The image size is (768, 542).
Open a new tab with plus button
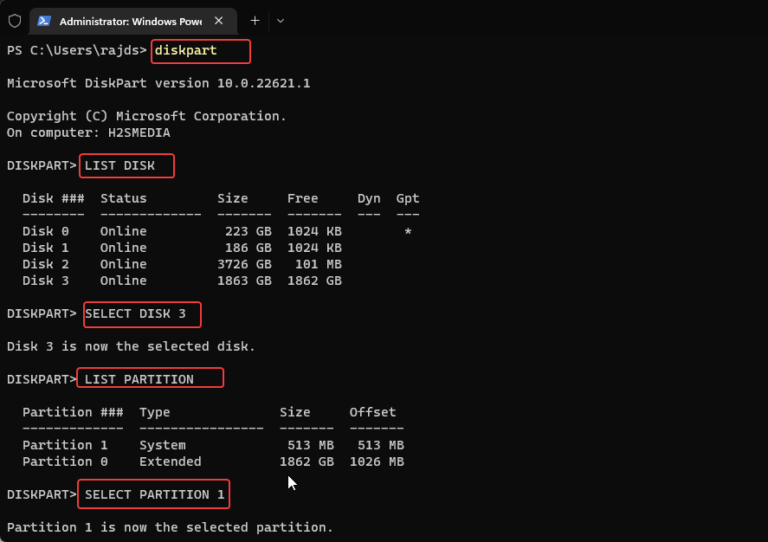[x=255, y=21]
